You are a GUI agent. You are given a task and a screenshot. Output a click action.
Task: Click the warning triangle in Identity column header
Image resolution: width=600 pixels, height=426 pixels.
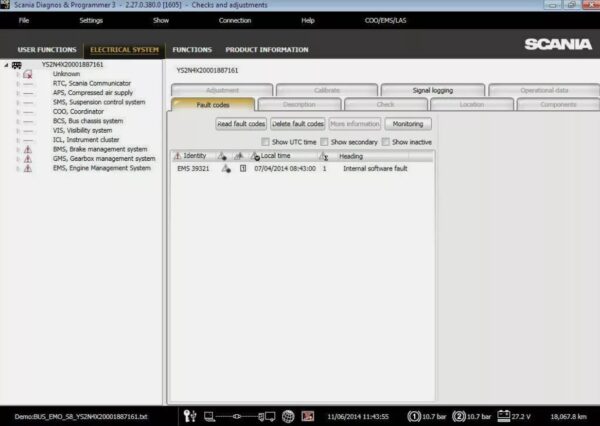pos(178,156)
